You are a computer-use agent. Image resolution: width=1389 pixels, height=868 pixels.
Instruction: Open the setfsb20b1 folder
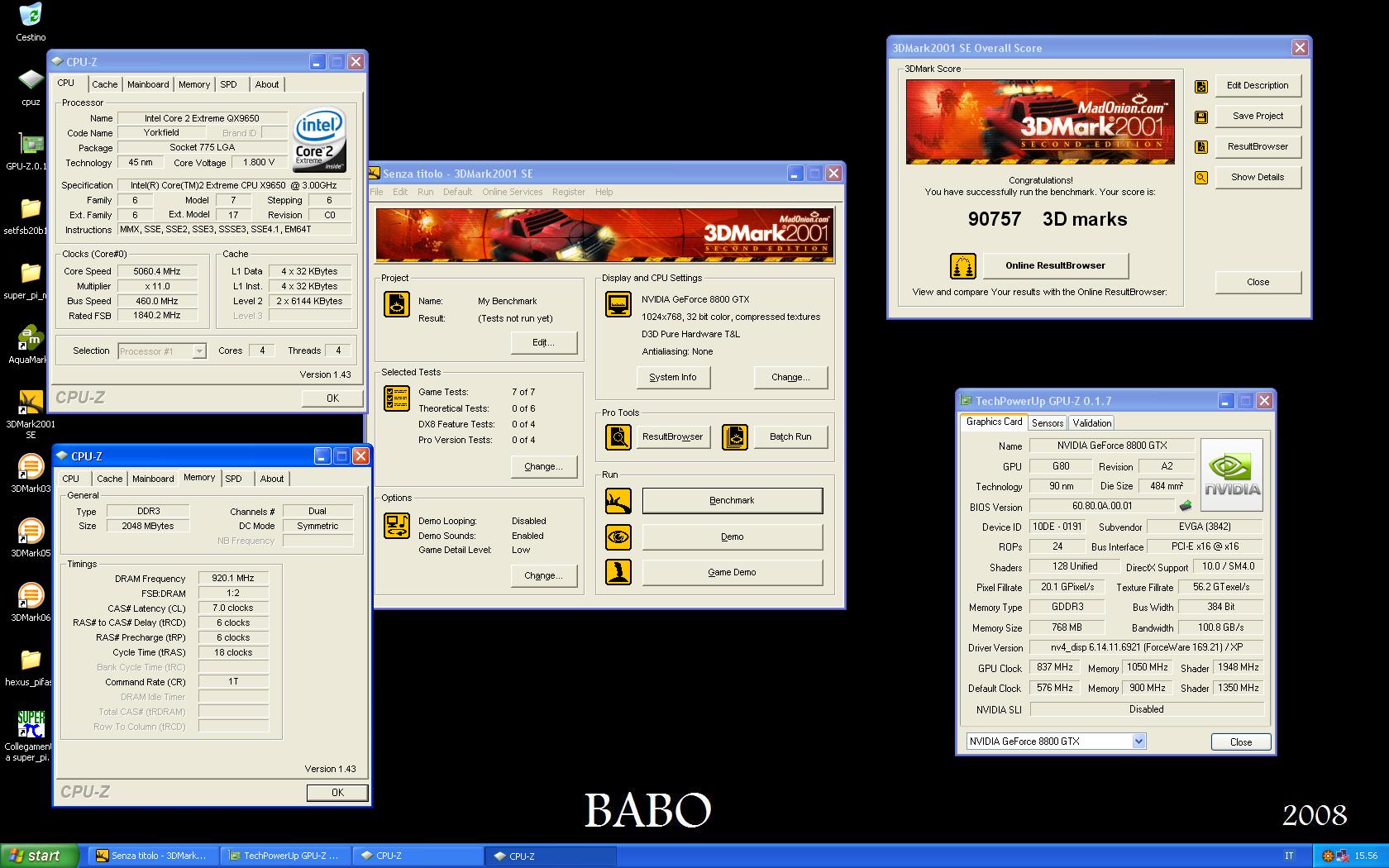pyautogui.click(x=31, y=208)
